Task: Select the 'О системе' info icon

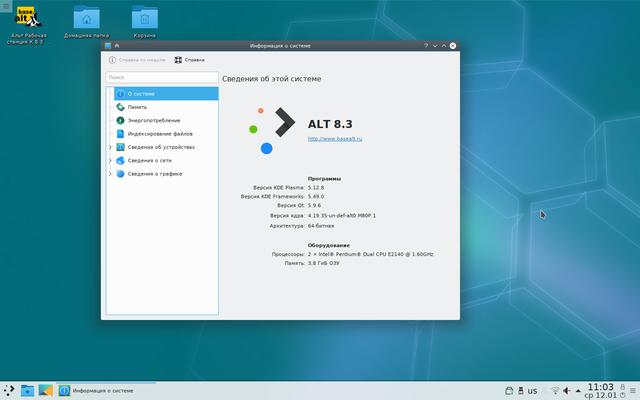Action: (120, 94)
